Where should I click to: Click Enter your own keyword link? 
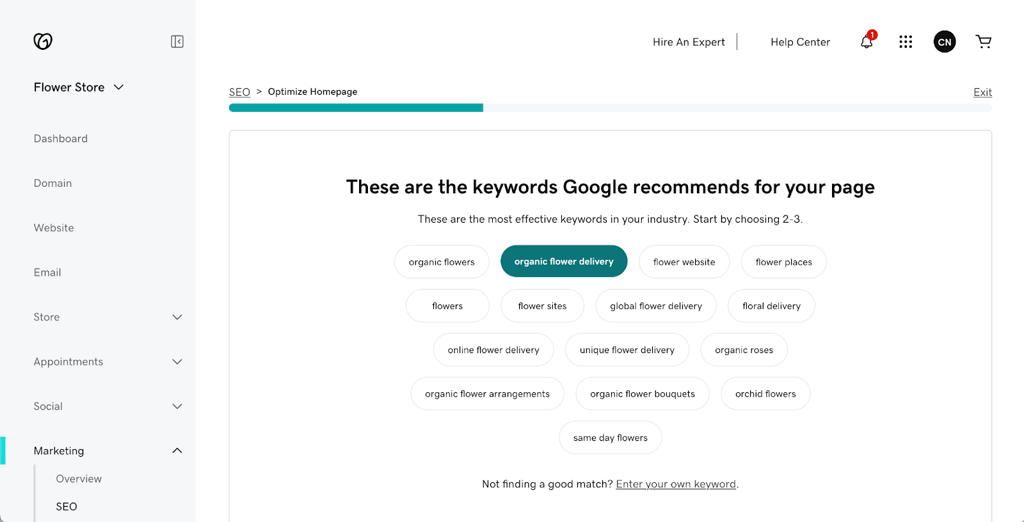click(676, 484)
